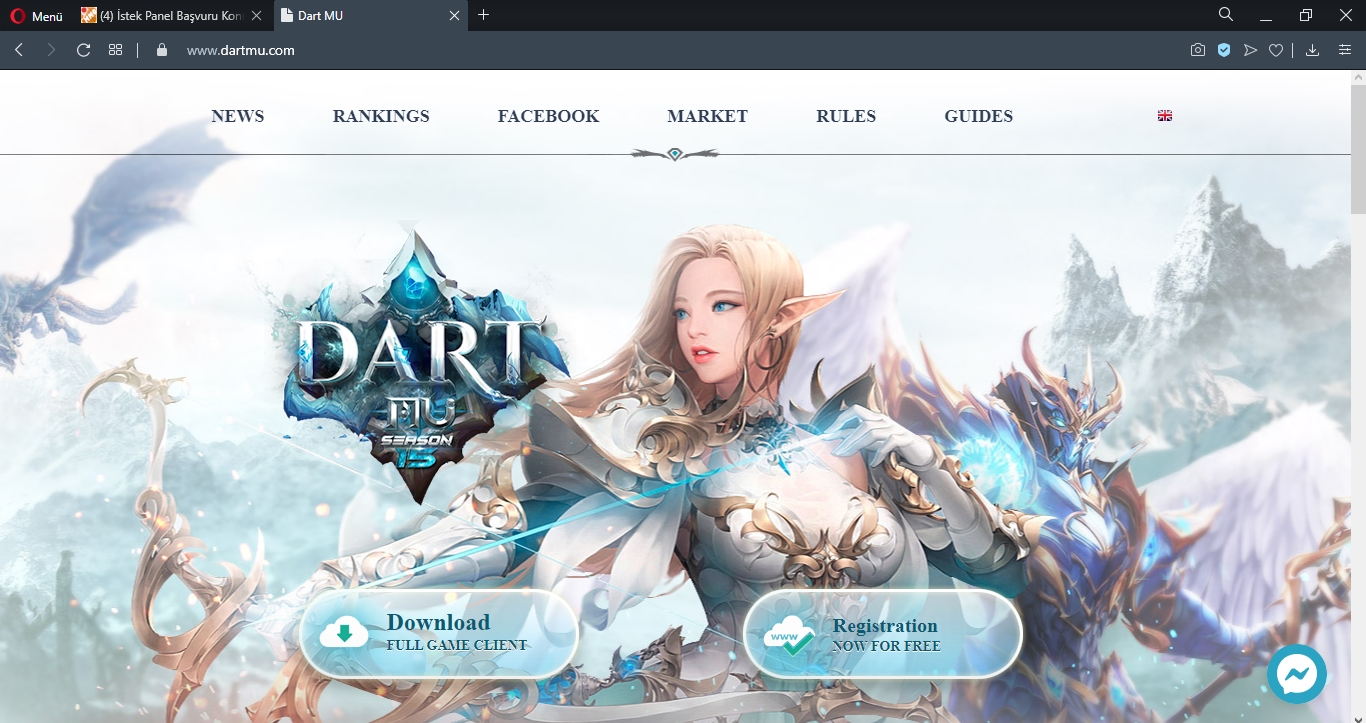Go forward to next page
Viewport: 1366px width, 723px height.
(x=51, y=50)
